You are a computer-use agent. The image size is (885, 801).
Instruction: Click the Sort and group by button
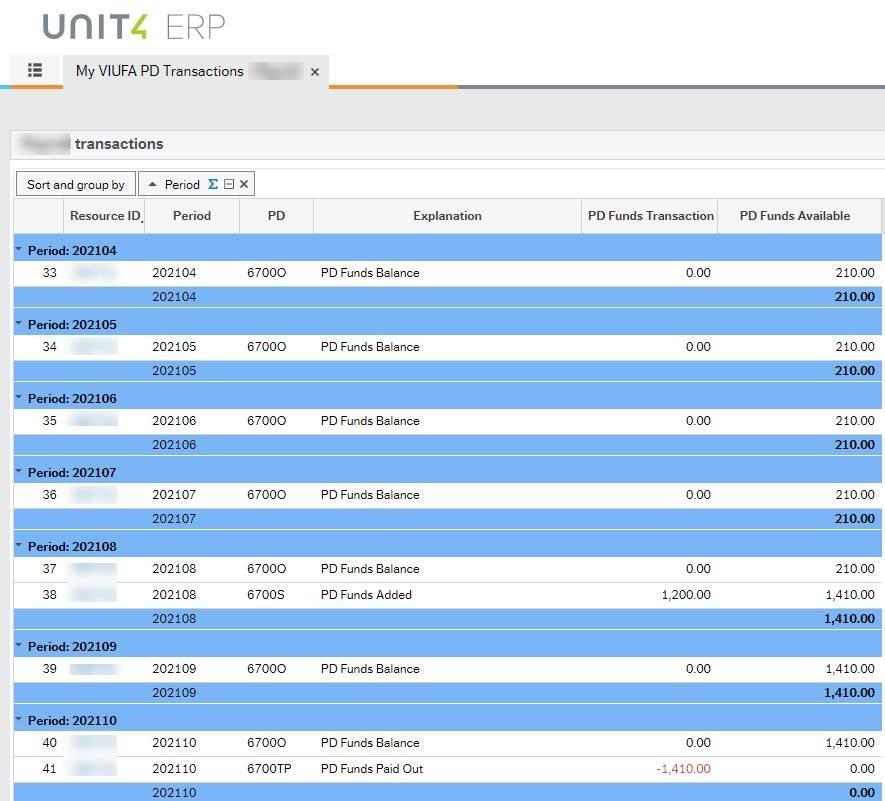[x=75, y=184]
